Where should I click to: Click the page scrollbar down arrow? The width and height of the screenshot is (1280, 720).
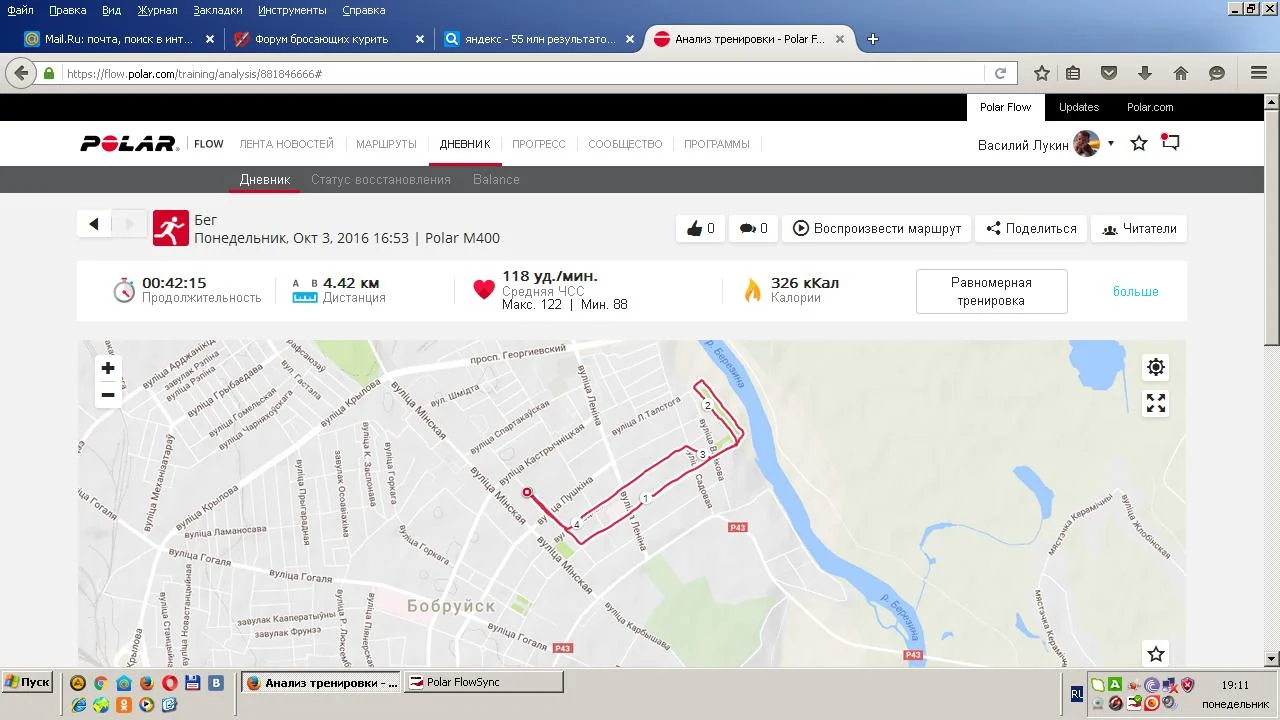(1272, 659)
